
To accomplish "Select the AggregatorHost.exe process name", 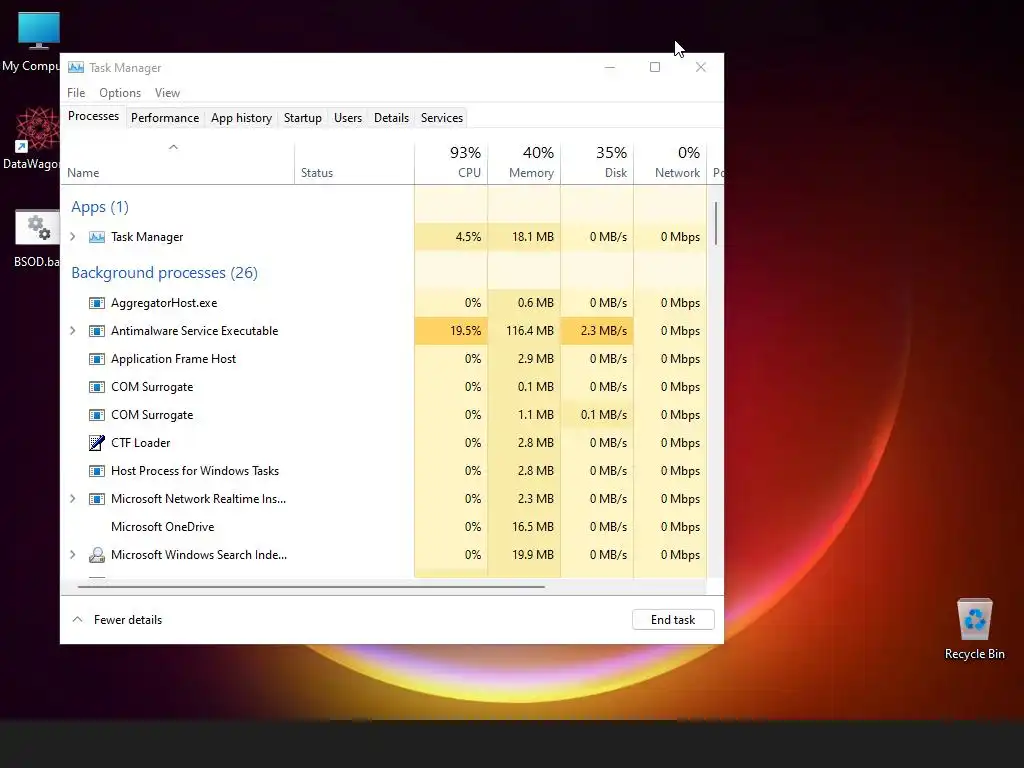I will [164, 303].
